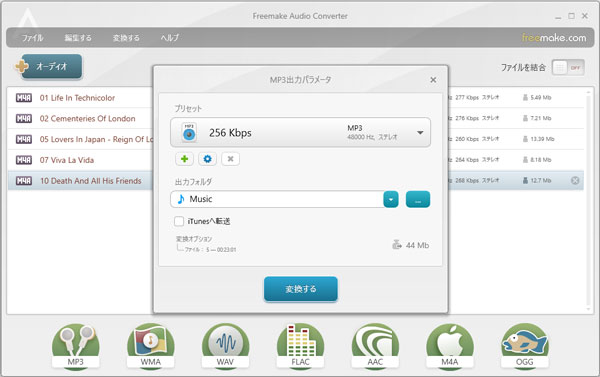Add a new preset with green plus

click(x=184, y=159)
